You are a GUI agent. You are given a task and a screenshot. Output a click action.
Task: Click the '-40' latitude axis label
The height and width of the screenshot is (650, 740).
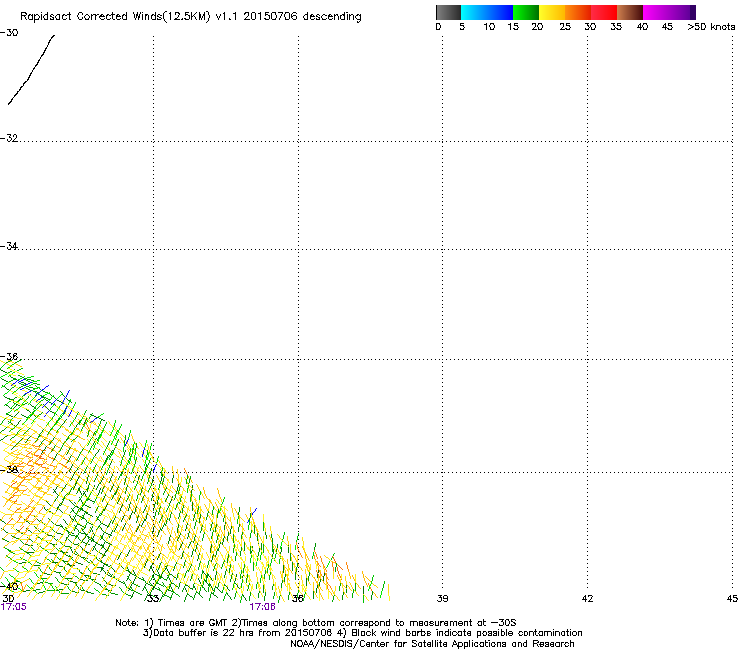click(9, 587)
